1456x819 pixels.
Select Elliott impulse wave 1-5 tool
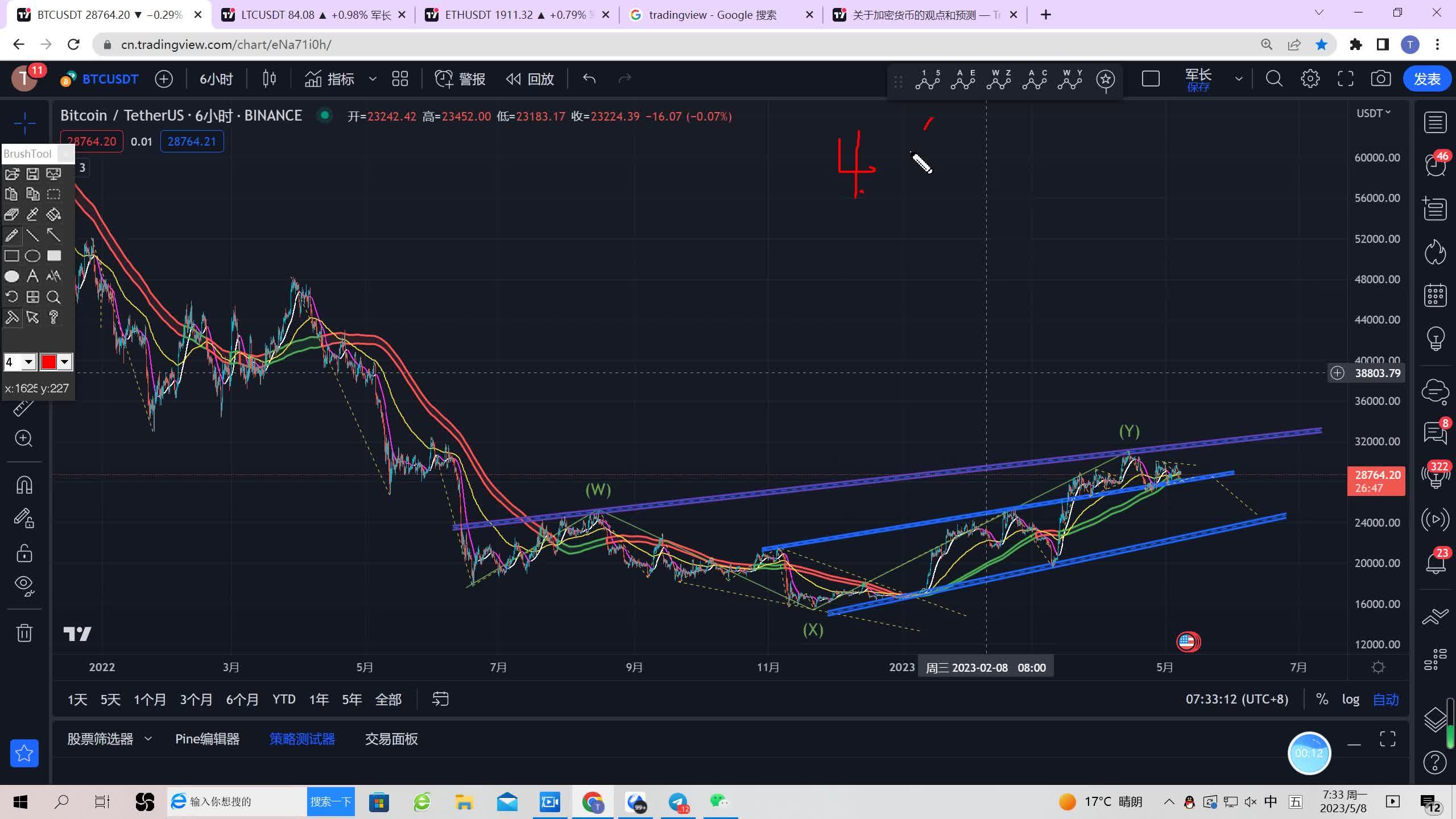pos(928,80)
